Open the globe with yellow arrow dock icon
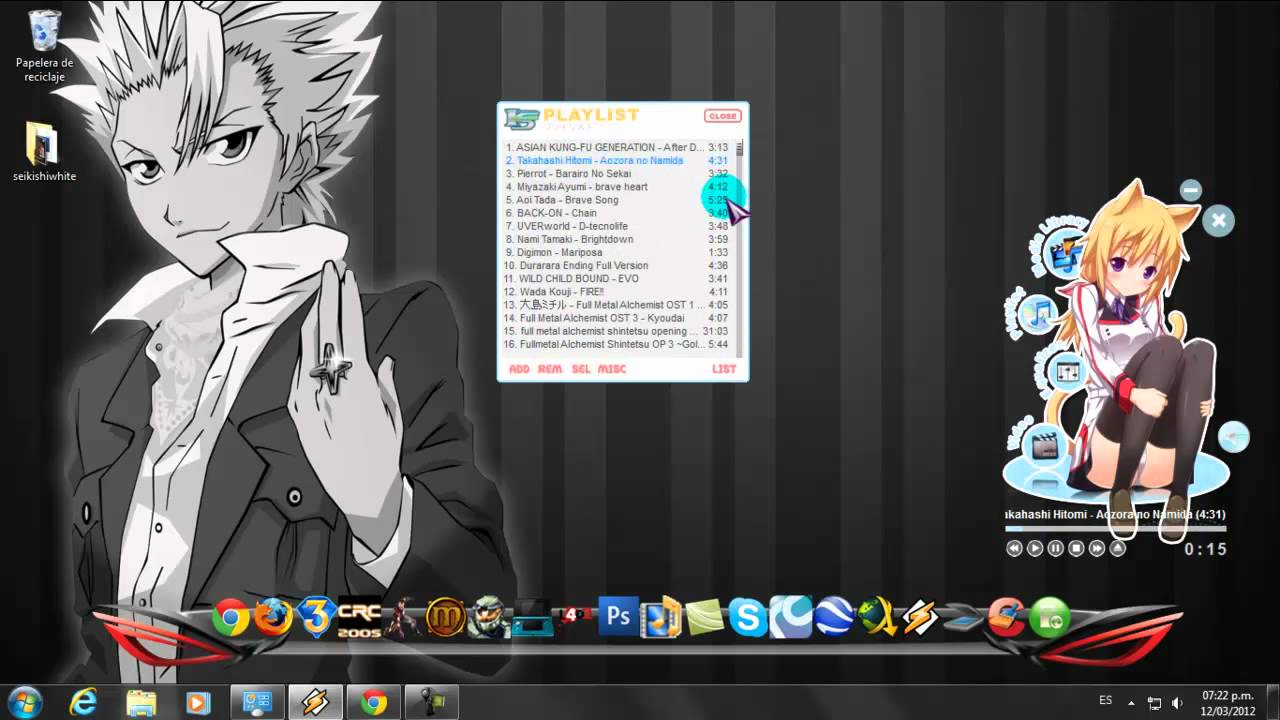The image size is (1280, 720). click(x=877, y=618)
